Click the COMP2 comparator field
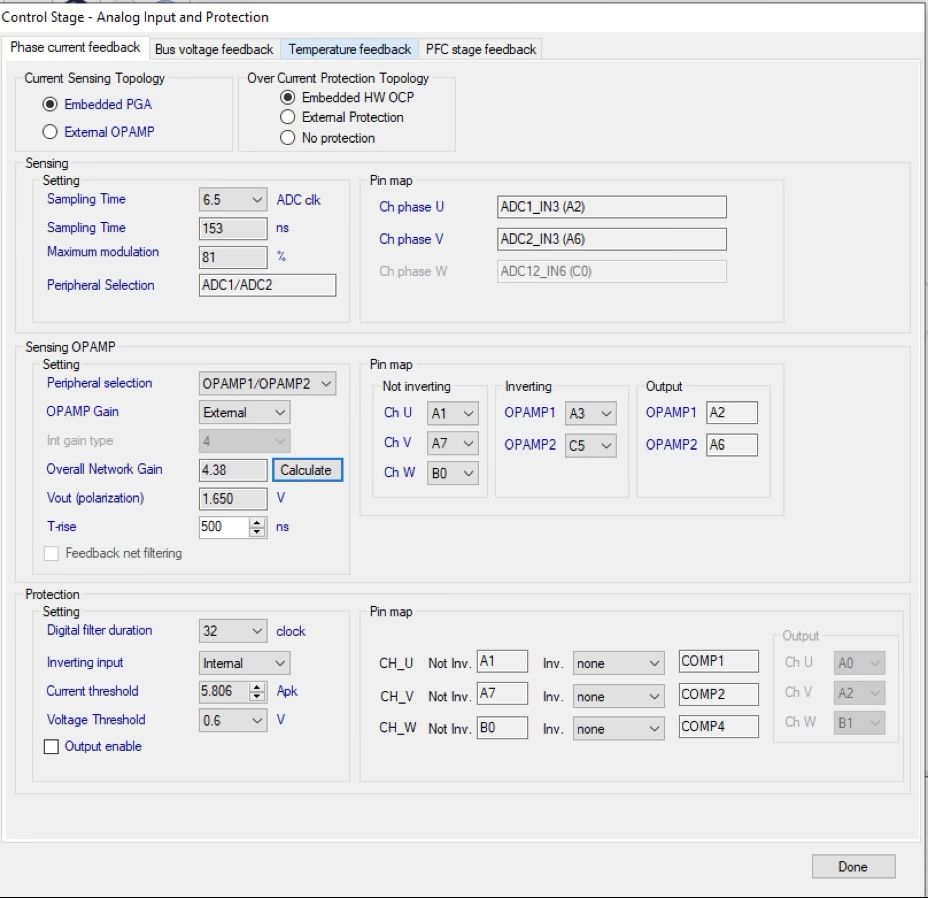The width and height of the screenshot is (928, 898). (719, 694)
